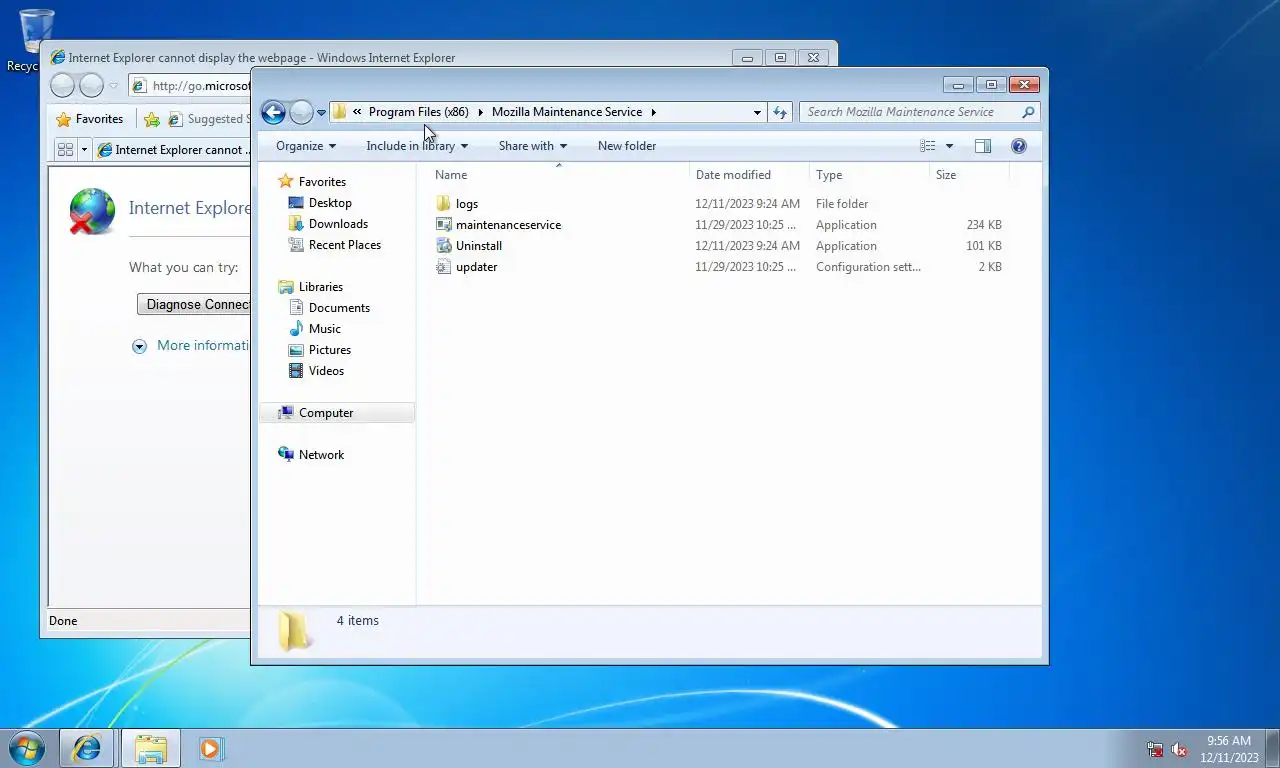Select Computer in the navigation pane
The image size is (1280, 768).
click(x=337, y=413)
